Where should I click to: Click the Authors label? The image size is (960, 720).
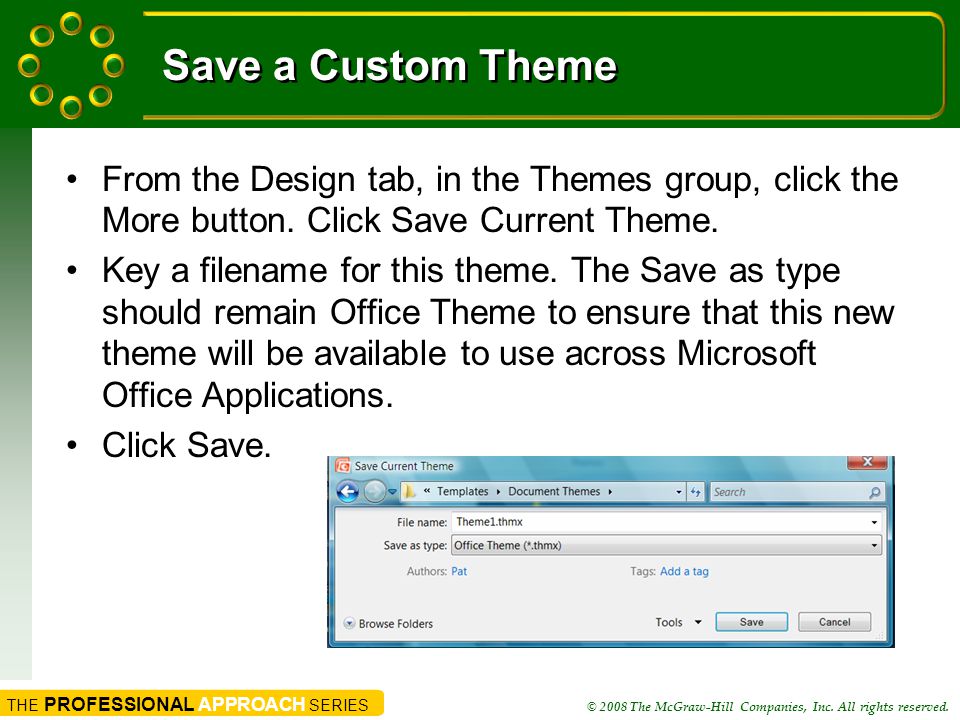[427, 571]
